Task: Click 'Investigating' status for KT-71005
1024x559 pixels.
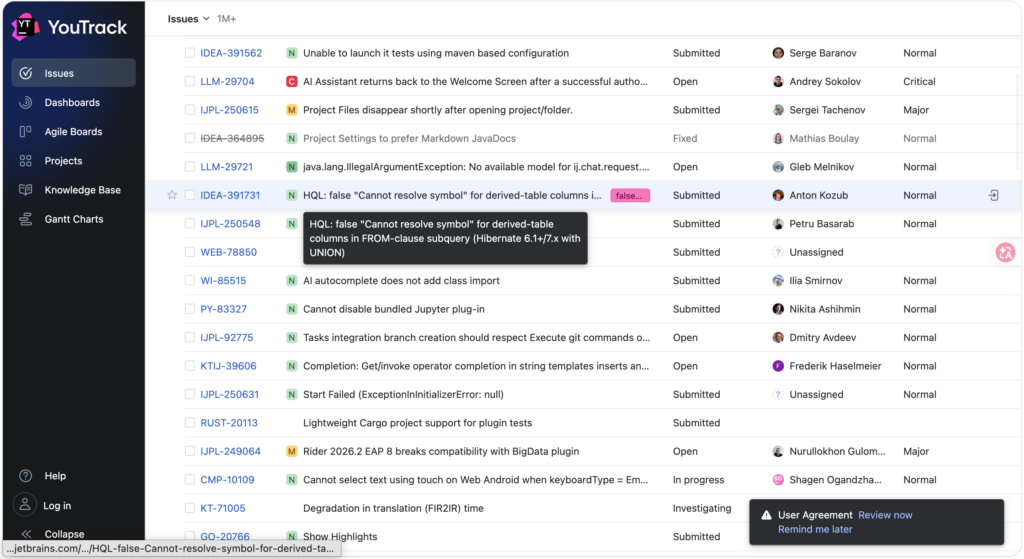Action: (x=702, y=508)
